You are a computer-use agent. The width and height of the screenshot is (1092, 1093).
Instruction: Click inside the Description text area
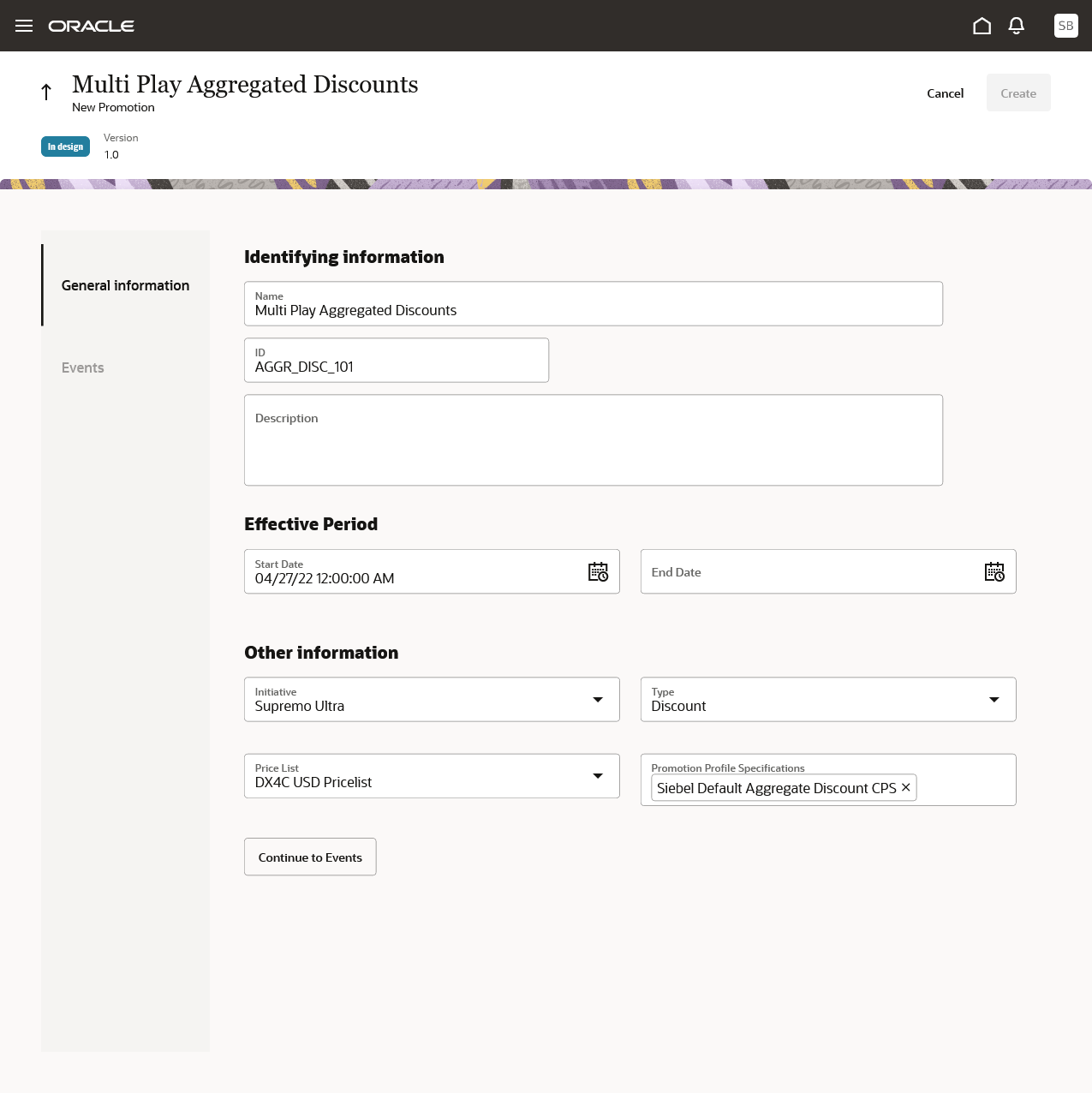594,439
